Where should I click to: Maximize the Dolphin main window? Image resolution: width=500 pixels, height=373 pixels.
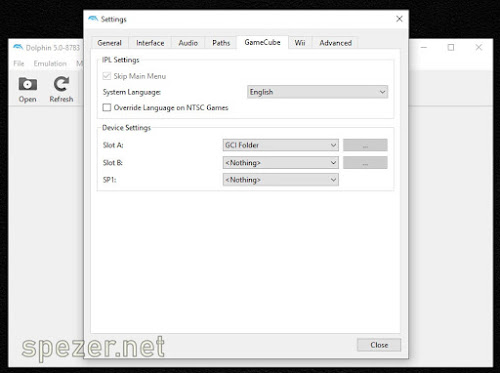[451, 47]
